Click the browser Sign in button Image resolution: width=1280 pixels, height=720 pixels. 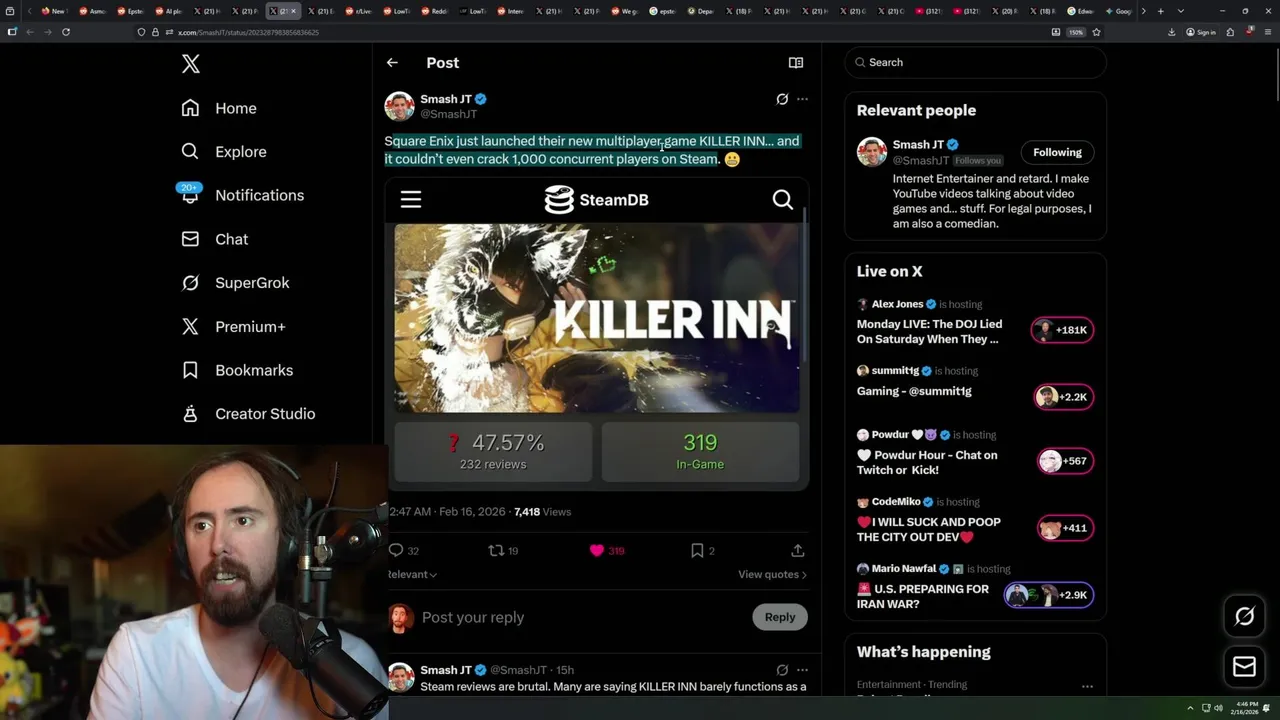(x=1201, y=32)
